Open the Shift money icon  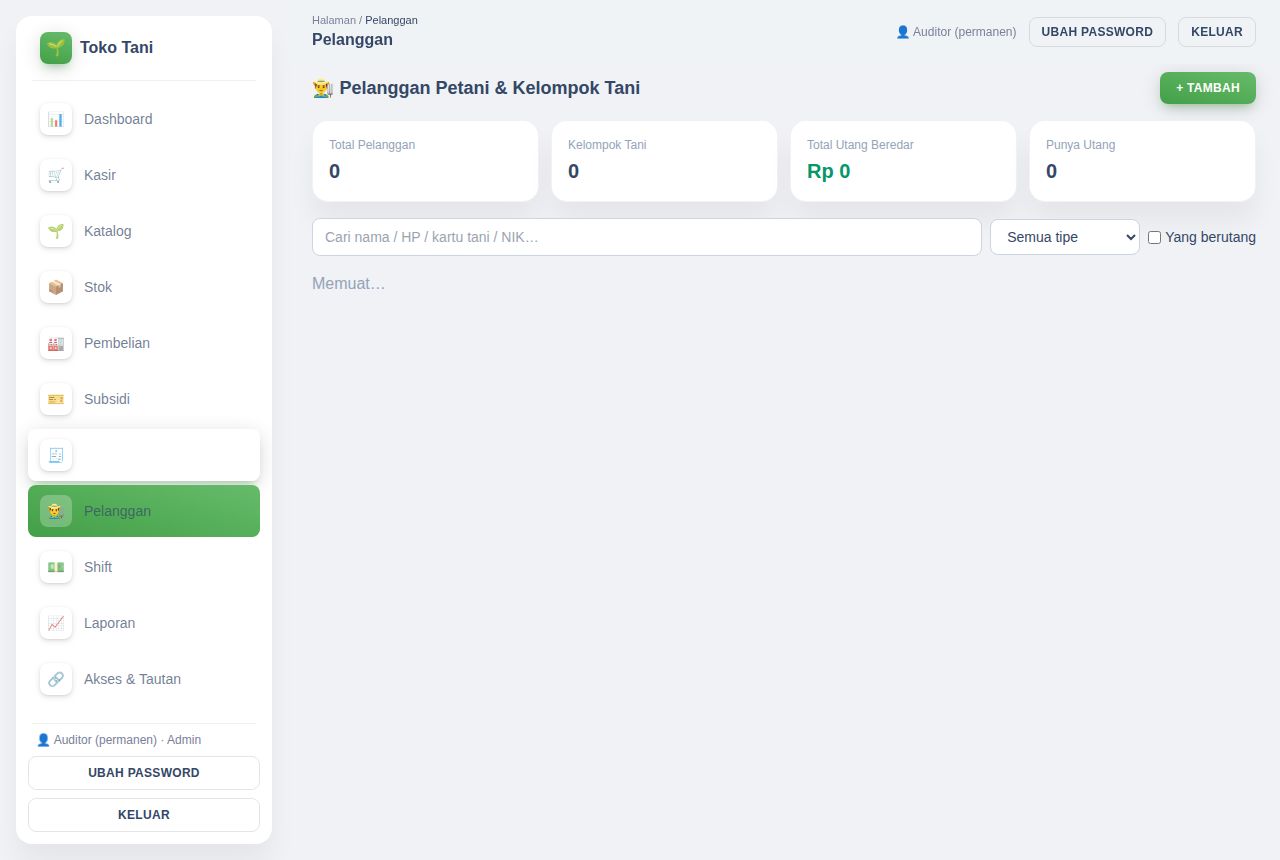(x=56, y=567)
